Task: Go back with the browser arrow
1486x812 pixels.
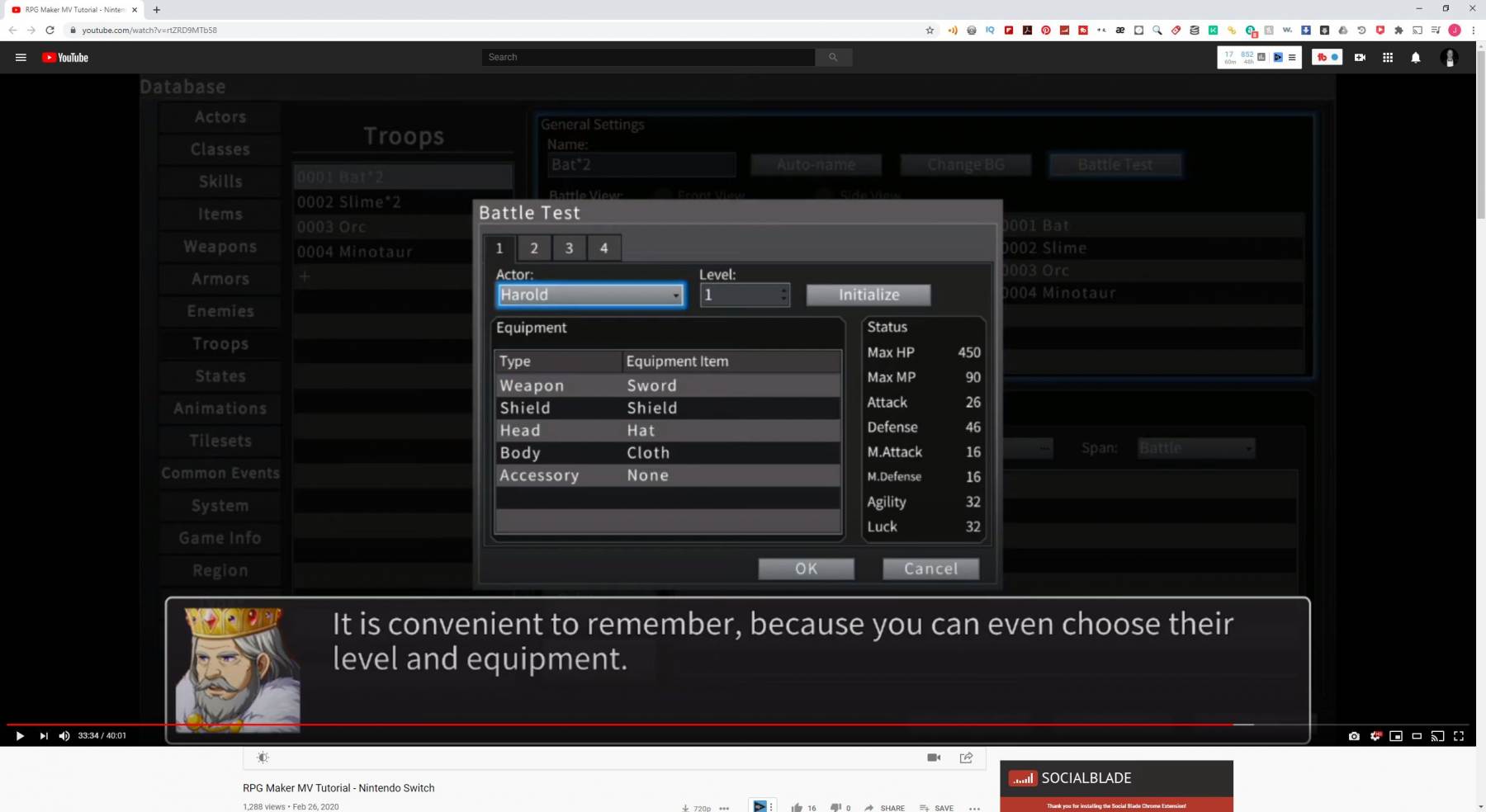Action: pos(12,30)
